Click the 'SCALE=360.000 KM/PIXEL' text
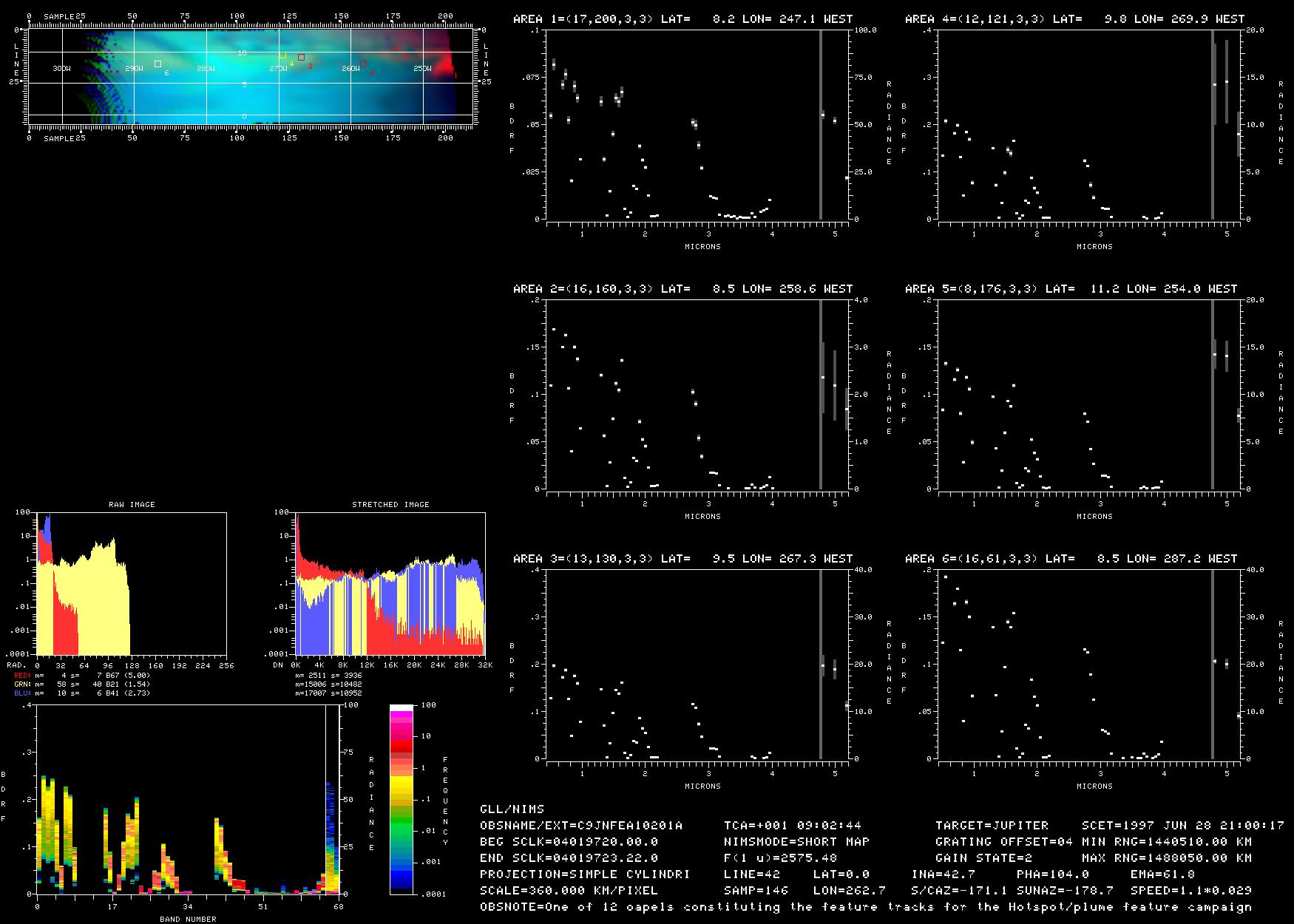The width and height of the screenshot is (1294, 924). (x=569, y=890)
